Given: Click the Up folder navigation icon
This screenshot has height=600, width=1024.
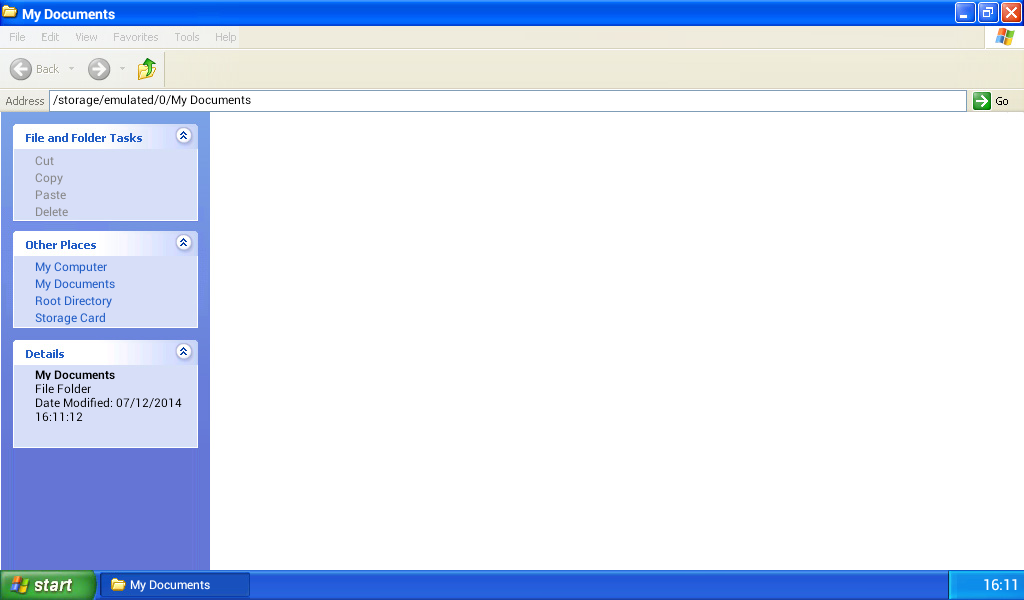Looking at the screenshot, I should coord(146,69).
